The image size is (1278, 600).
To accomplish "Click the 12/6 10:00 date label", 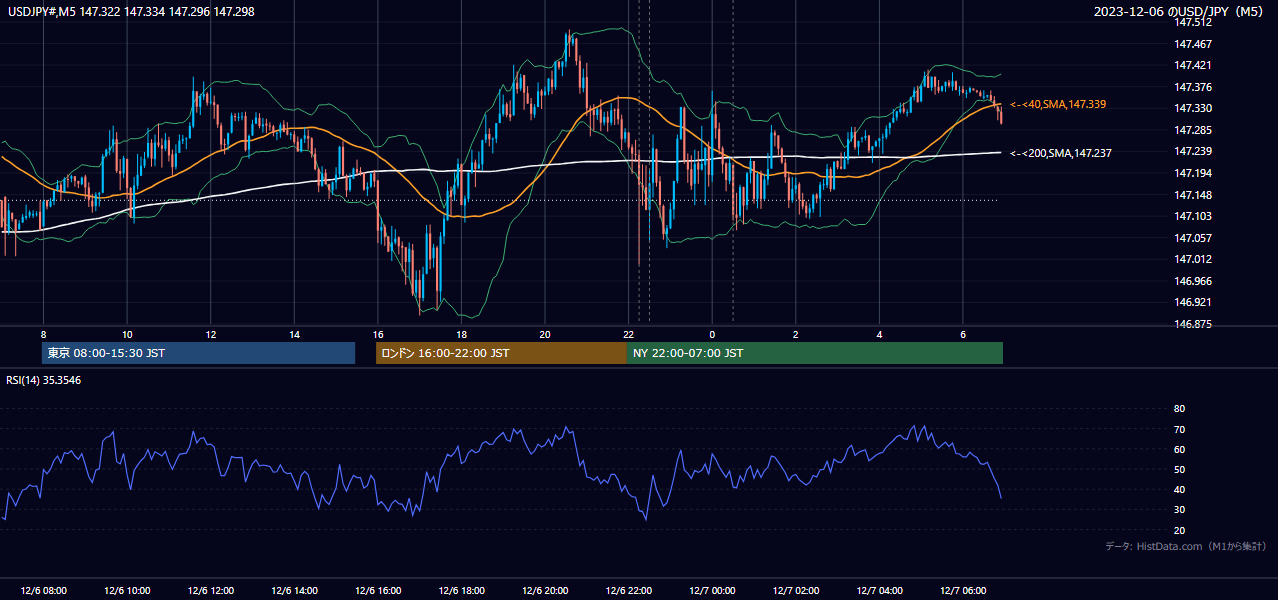I will coord(127,591).
